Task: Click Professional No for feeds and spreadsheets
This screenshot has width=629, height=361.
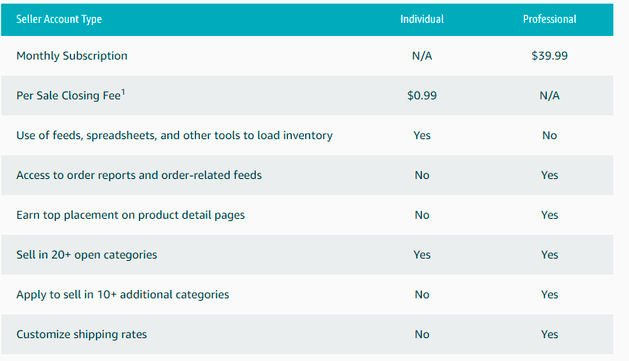Action: [x=550, y=136]
